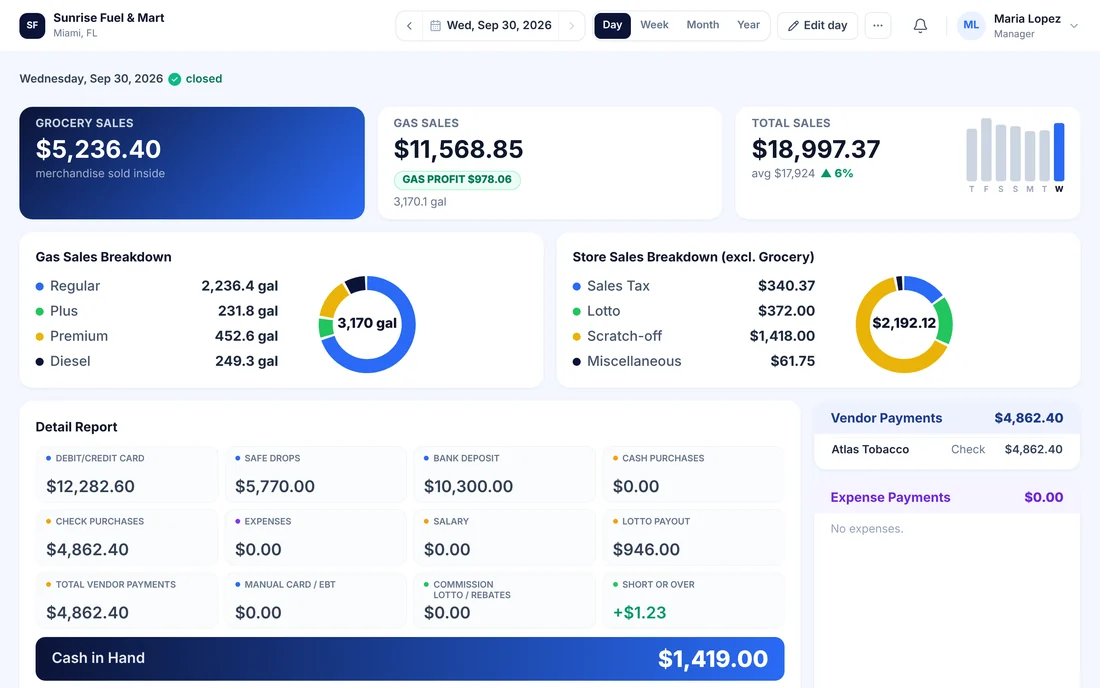Click the highlighted Wednesday bar in chart
The image size is (1100, 688).
1059,152
